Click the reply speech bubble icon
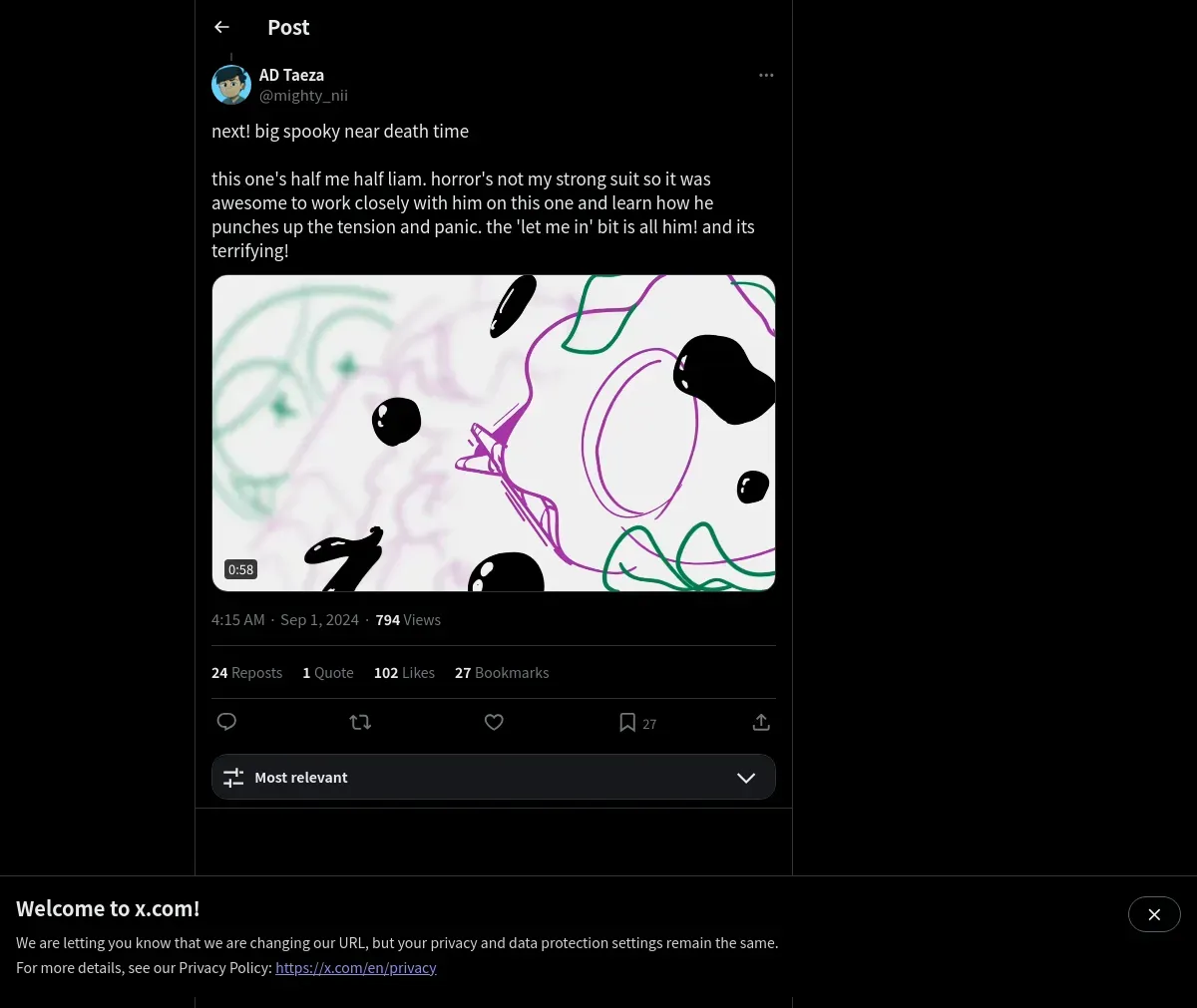Screen dimensions: 1197x1008 point(226,722)
